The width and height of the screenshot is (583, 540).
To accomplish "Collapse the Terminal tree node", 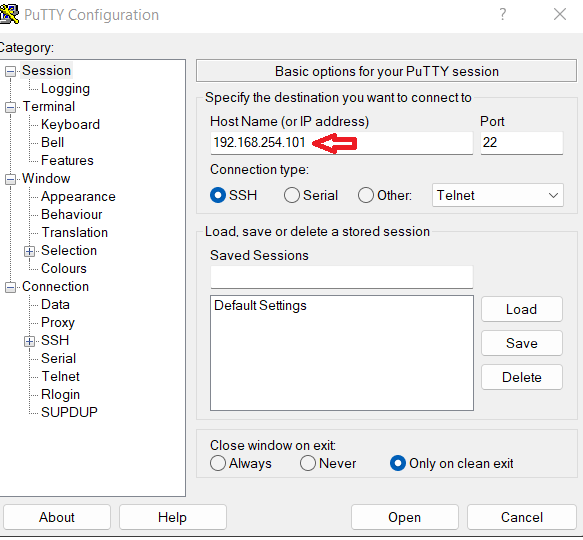I will click(10, 107).
